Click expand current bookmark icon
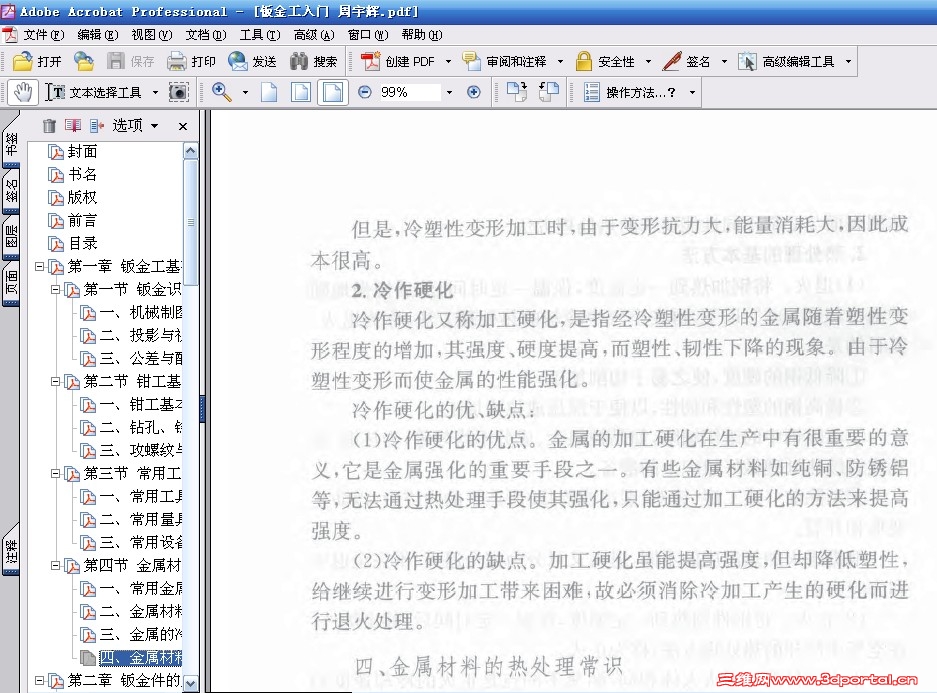This screenshot has width=937, height=693. click(97, 125)
